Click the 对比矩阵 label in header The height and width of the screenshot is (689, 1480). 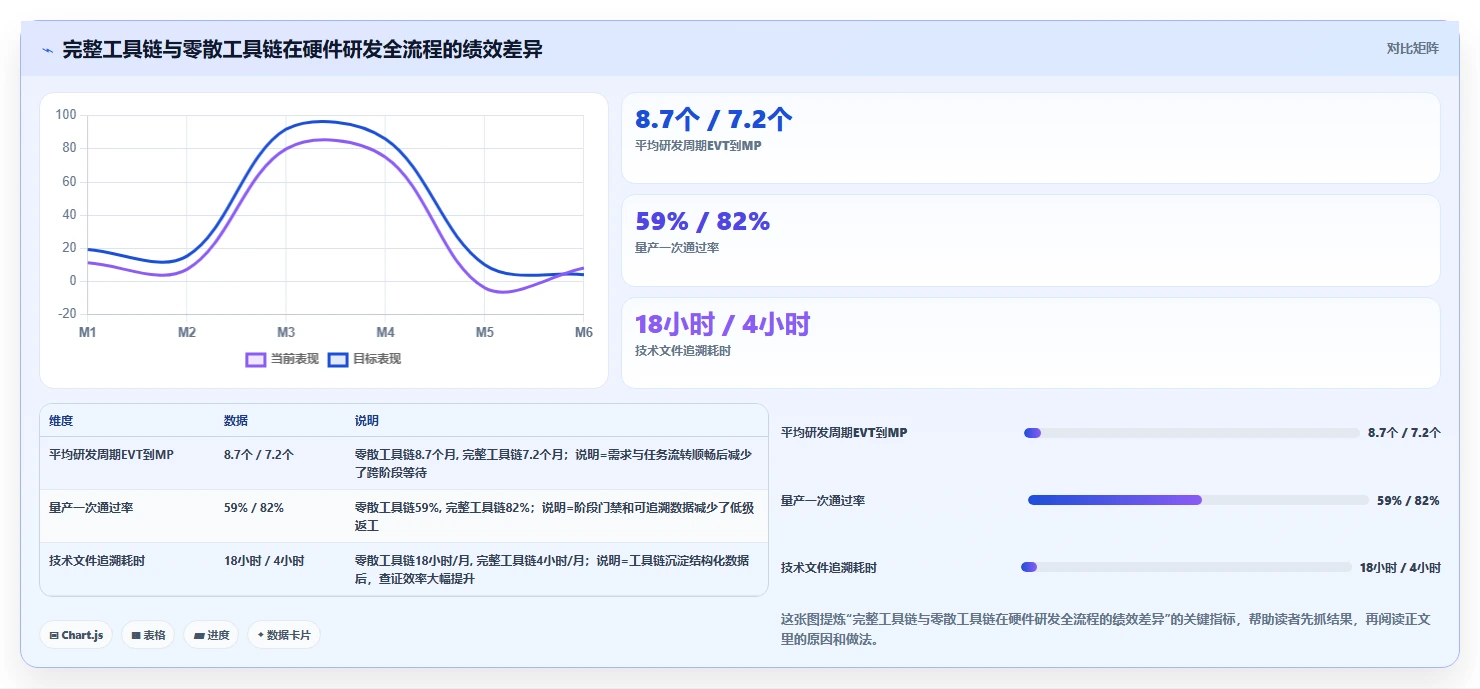pos(1412,48)
